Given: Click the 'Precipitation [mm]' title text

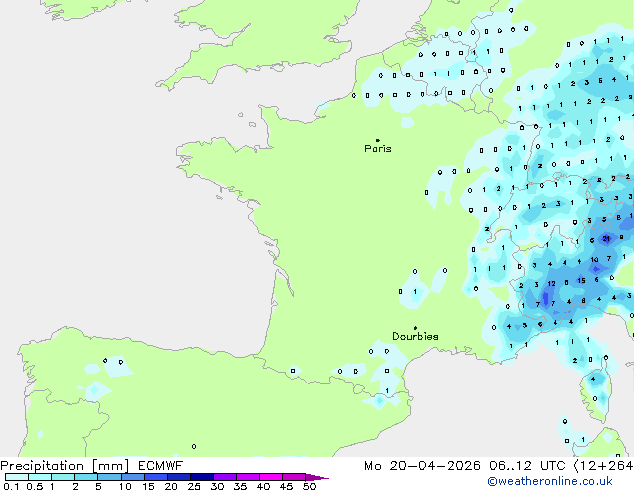Looking at the screenshot, I should [x=65, y=466].
